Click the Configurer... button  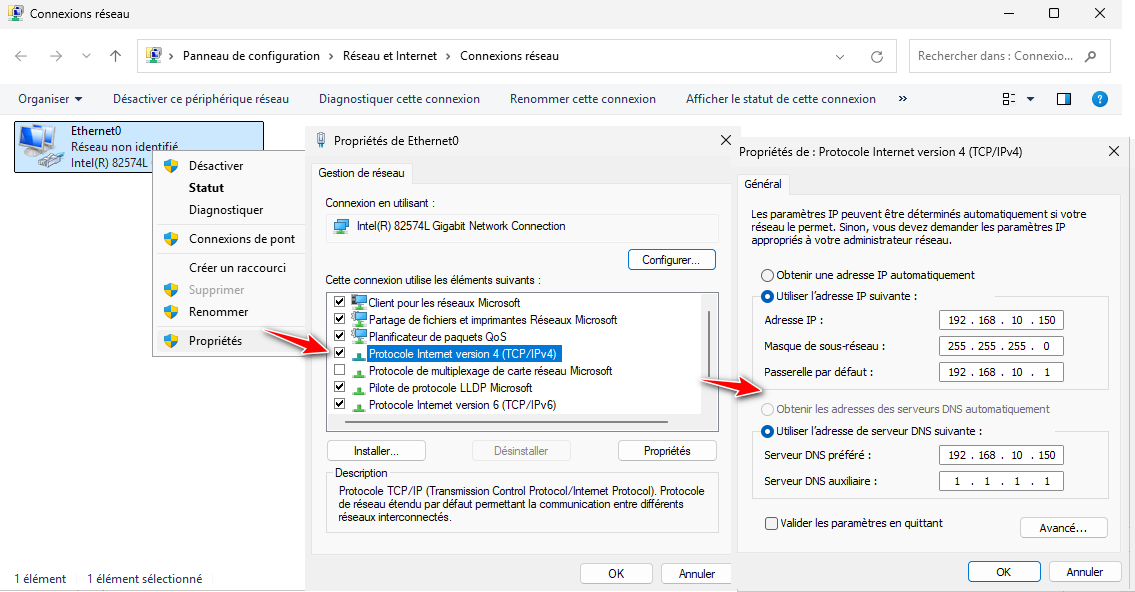point(671,260)
